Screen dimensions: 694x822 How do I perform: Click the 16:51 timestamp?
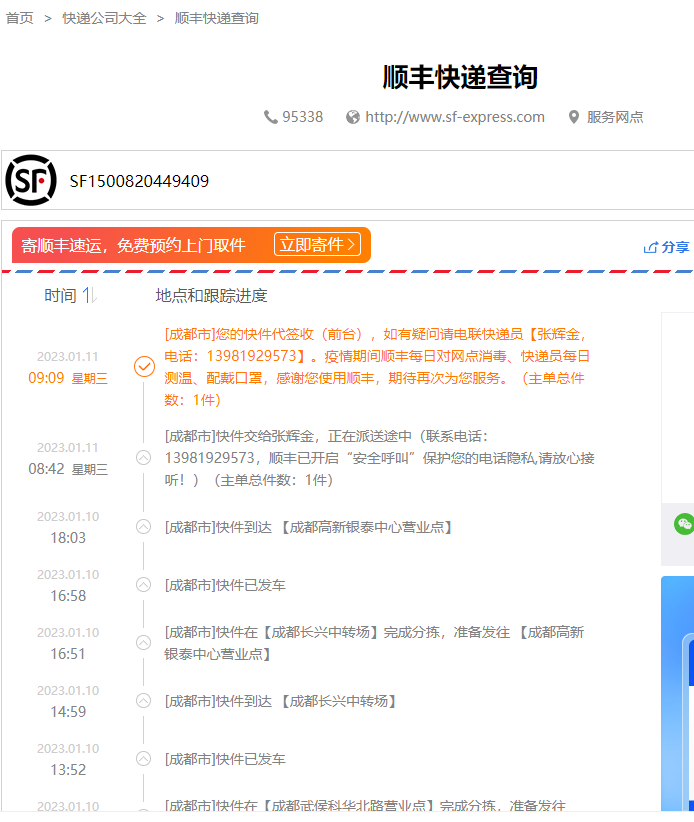tap(68, 654)
